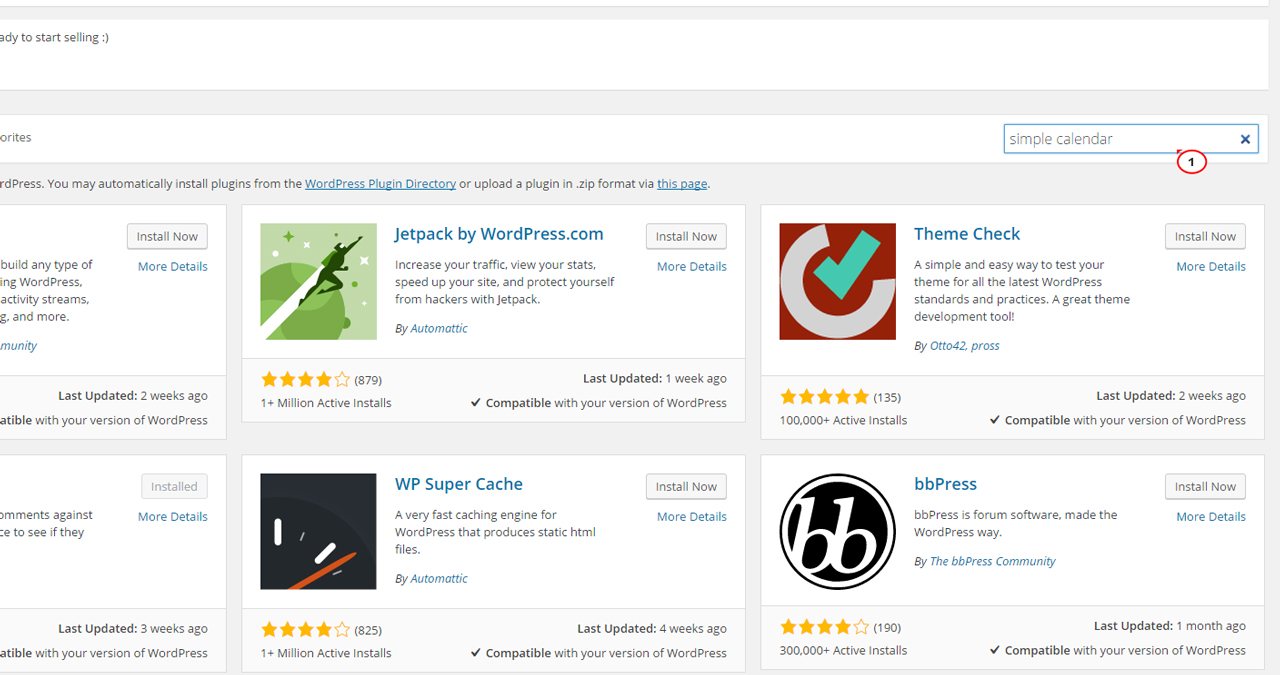Follow the WordPress Plugin Directory link

(381, 184)
